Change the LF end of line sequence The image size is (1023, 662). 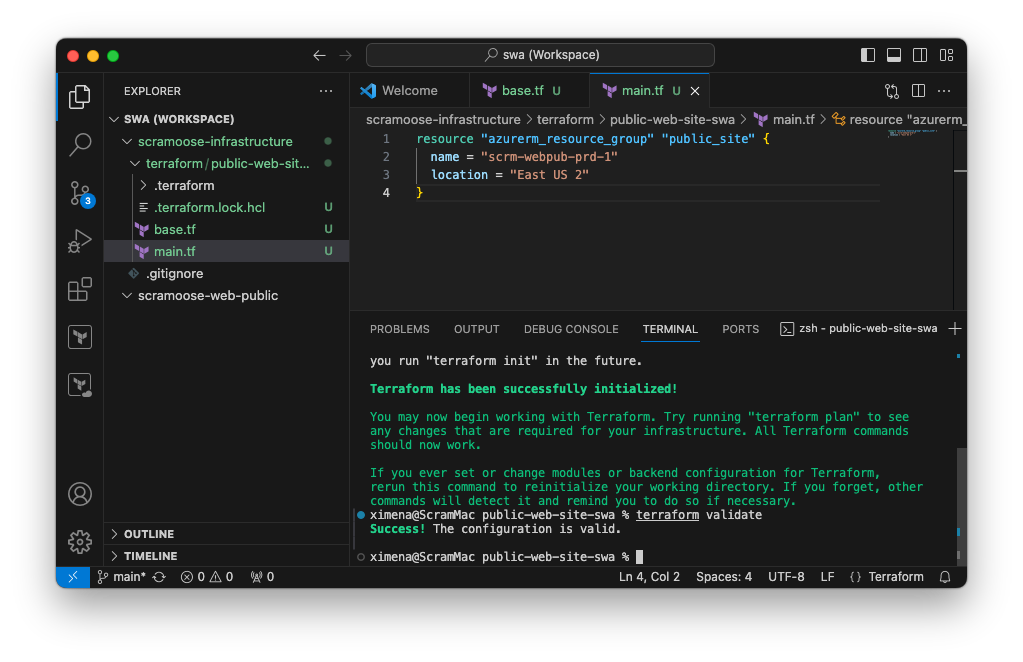(827, 577)
